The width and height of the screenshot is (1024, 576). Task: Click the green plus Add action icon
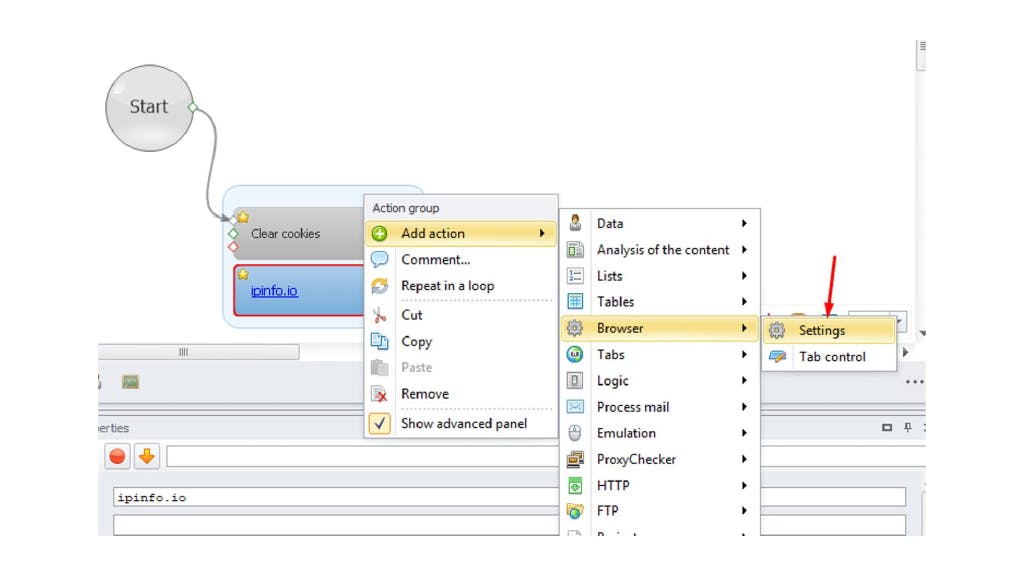pyautogui.click(x=379, y=233)
